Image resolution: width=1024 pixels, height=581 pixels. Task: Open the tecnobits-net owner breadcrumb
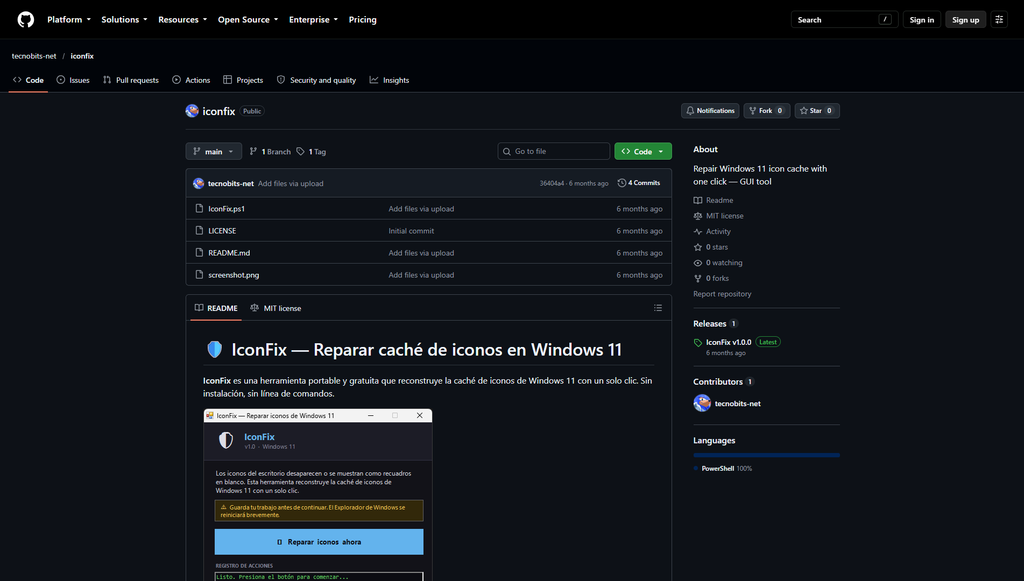click(x=34, y=56)
